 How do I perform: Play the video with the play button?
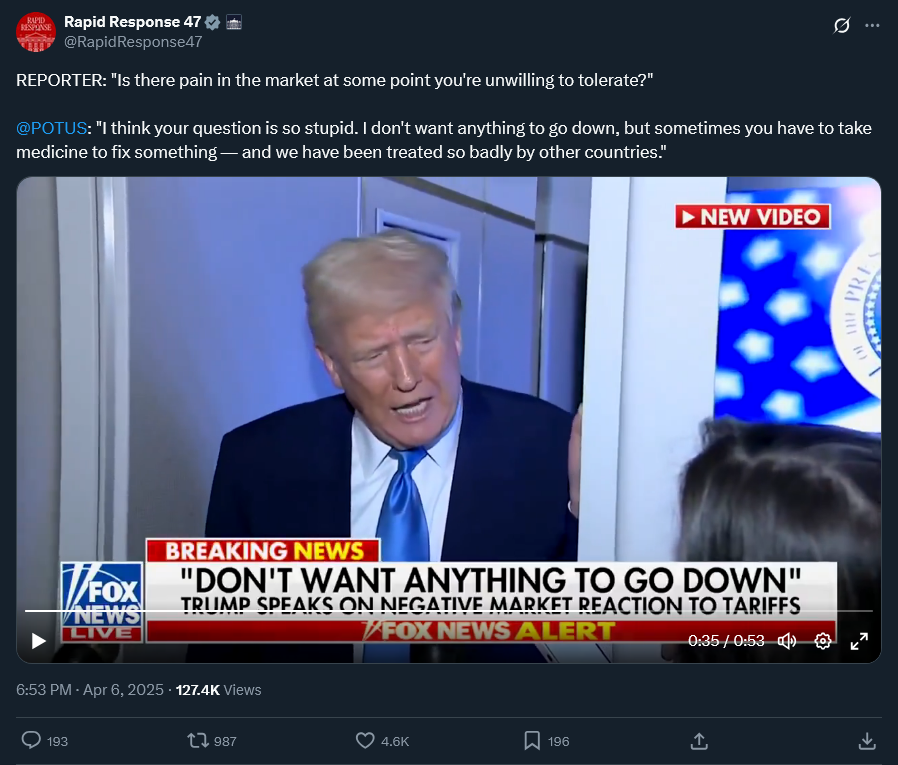39,641
